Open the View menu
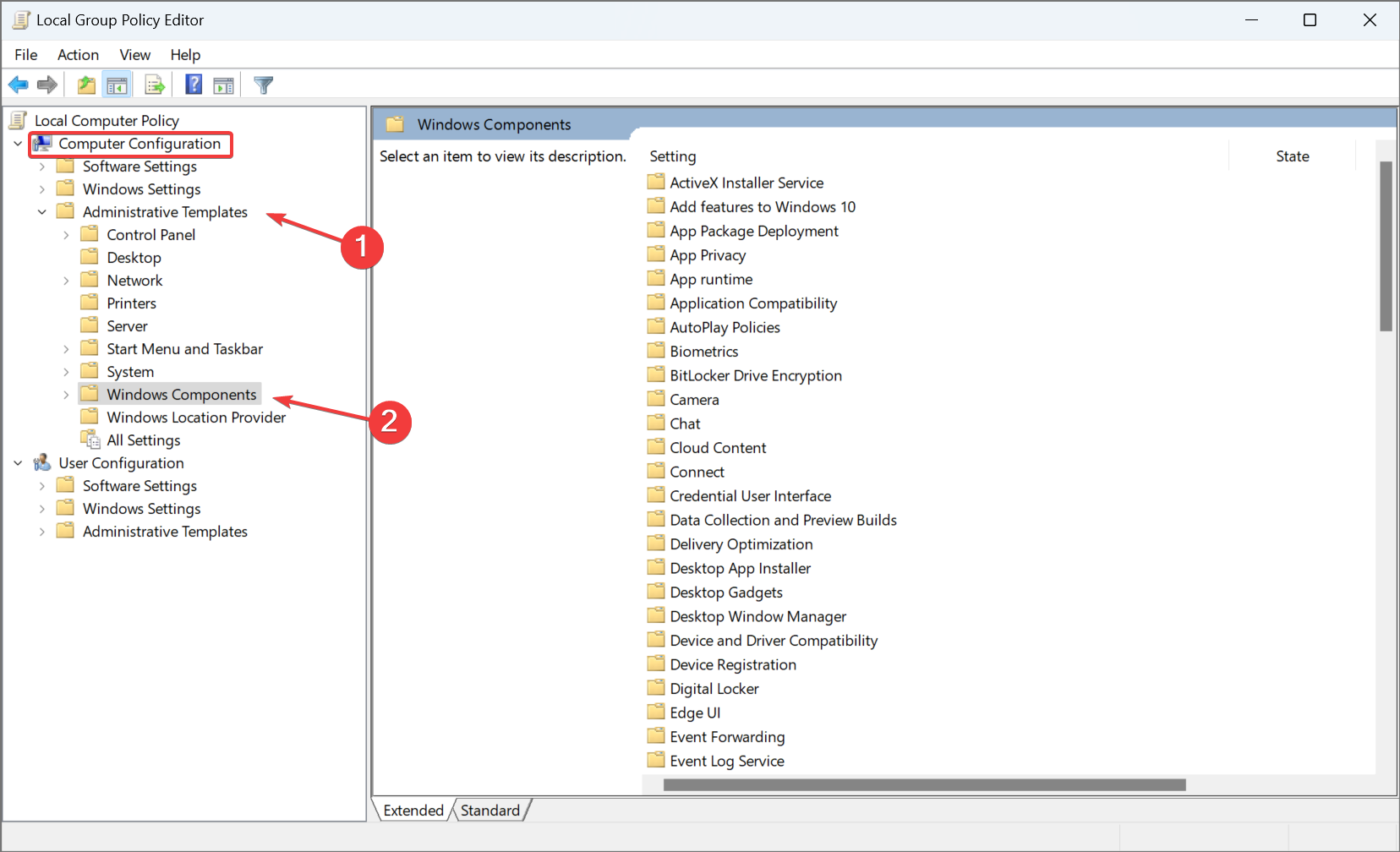Screen dimensions: 1400x852 pyautogui.click(x=134, y=55)
